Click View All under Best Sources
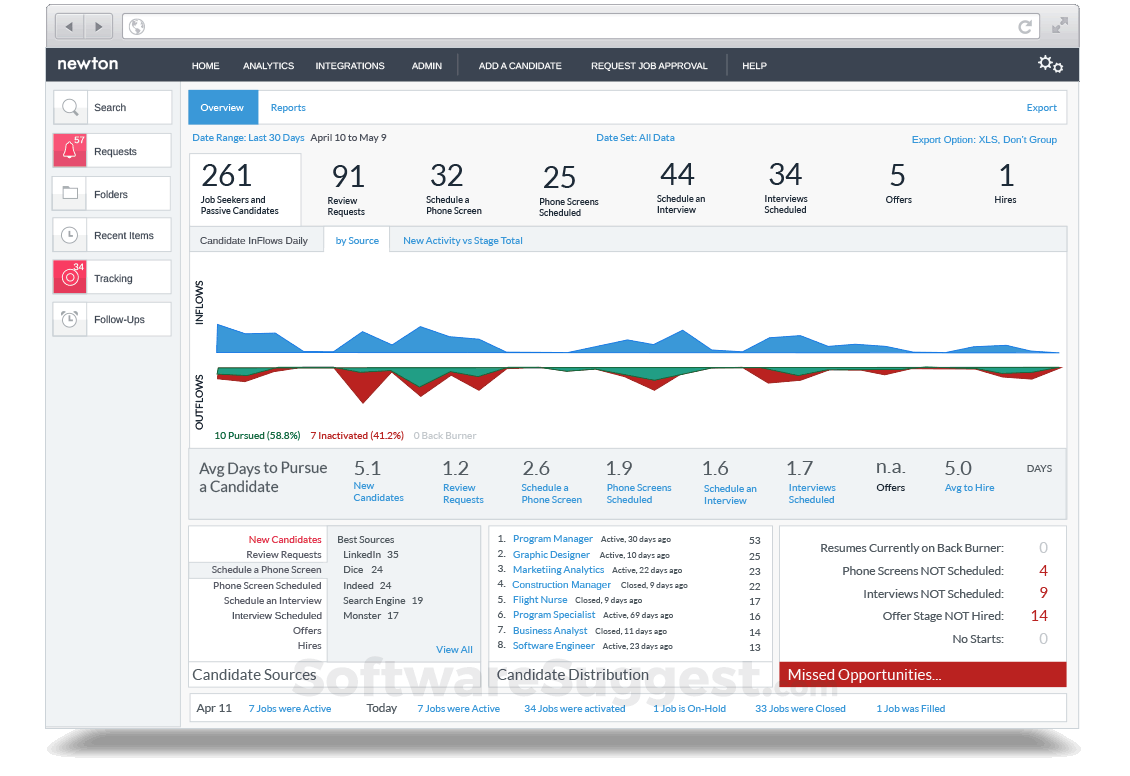The width and height of the screenshot is (1130, 776). (454, 649)
